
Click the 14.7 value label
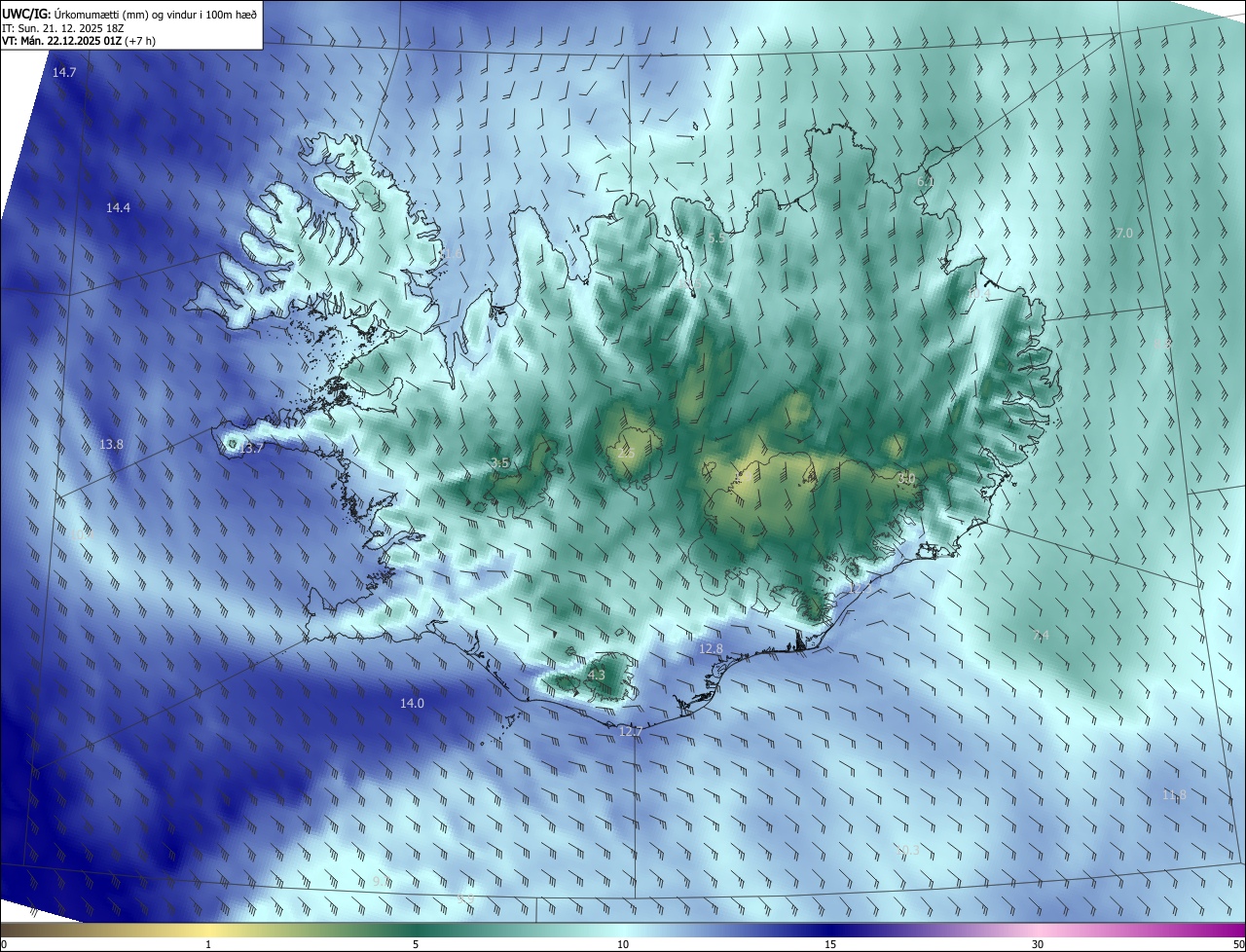(x=64, y=73)
